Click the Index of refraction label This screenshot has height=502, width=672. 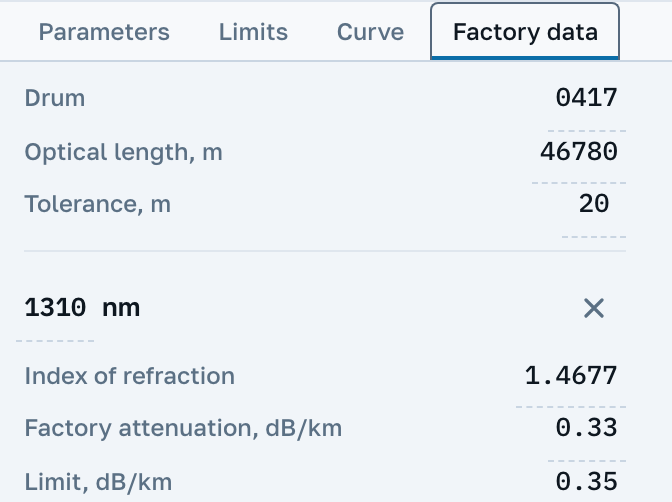pyautogui.click(x=129, y=376)
